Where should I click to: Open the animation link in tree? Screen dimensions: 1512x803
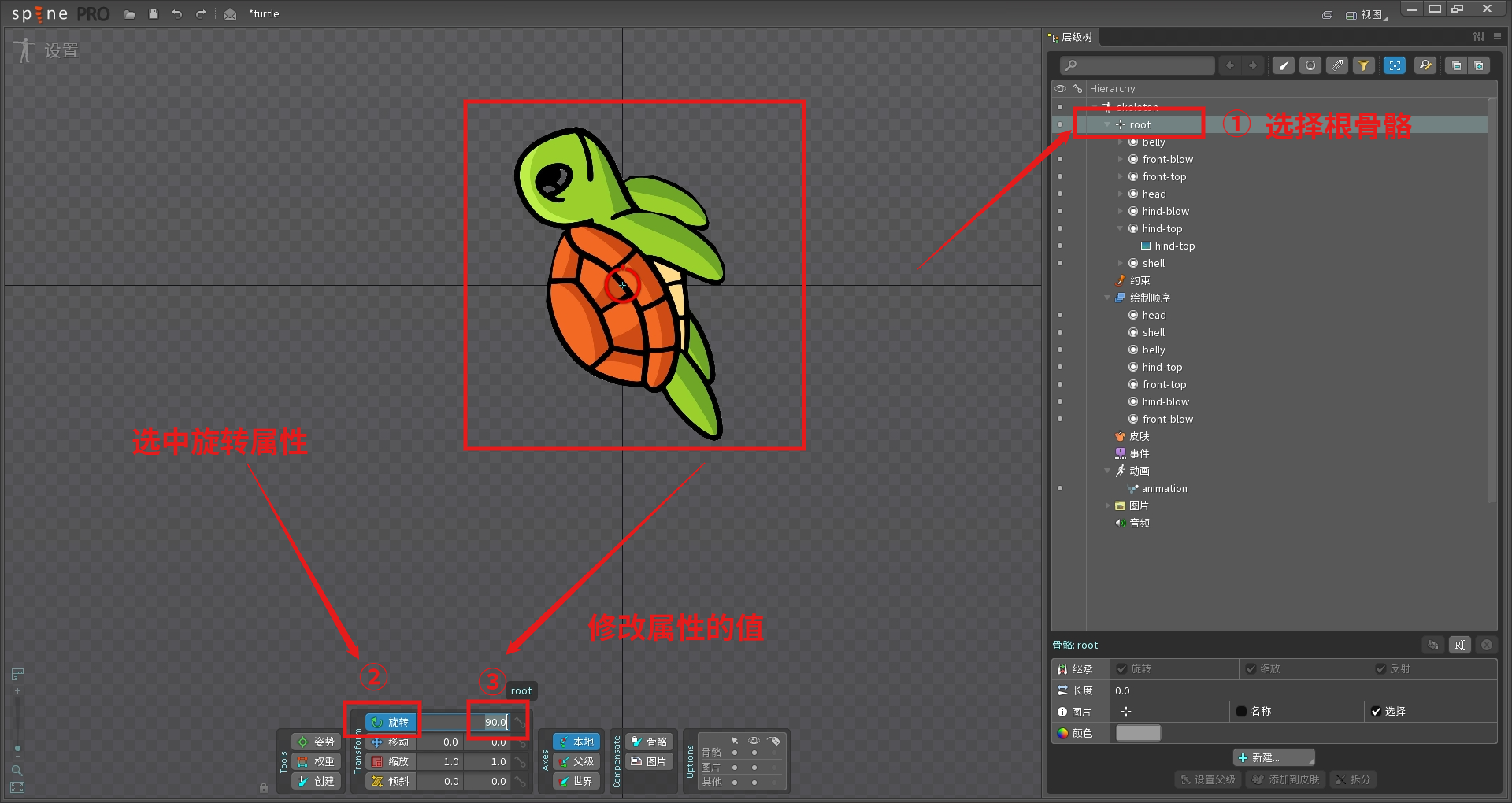point(1164,488)
